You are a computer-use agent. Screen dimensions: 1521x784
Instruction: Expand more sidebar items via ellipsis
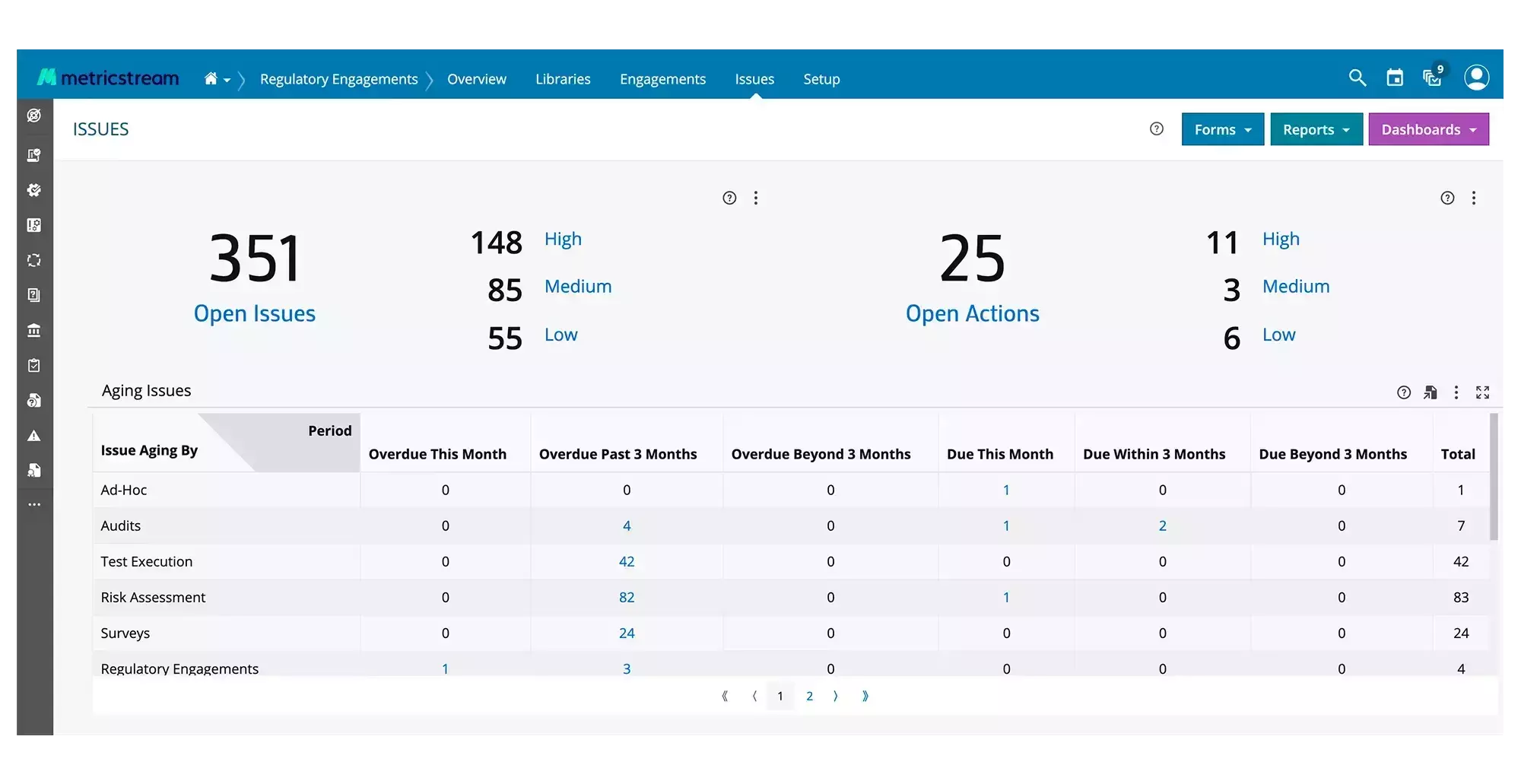point(34,504)
